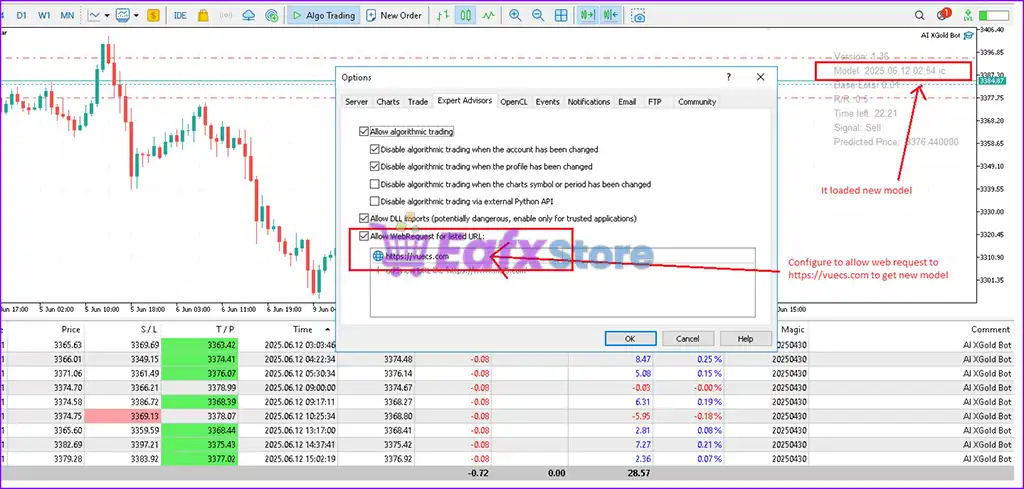
Task: Switch chart to line chart icon
Action: [487, 15]
